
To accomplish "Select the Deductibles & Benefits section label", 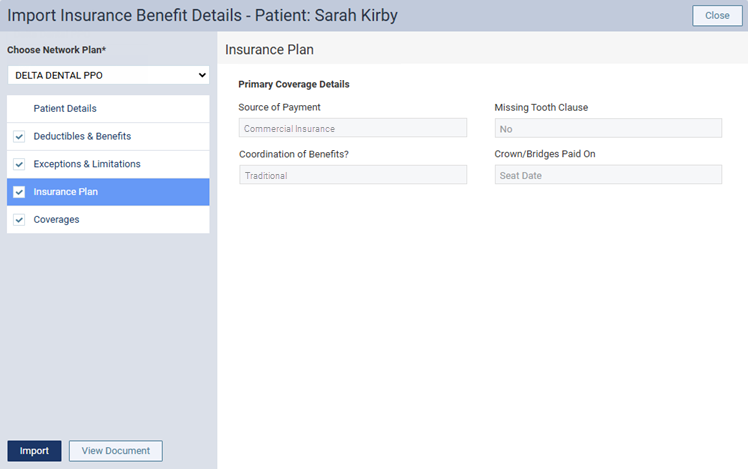I will [x=82, y=136].
